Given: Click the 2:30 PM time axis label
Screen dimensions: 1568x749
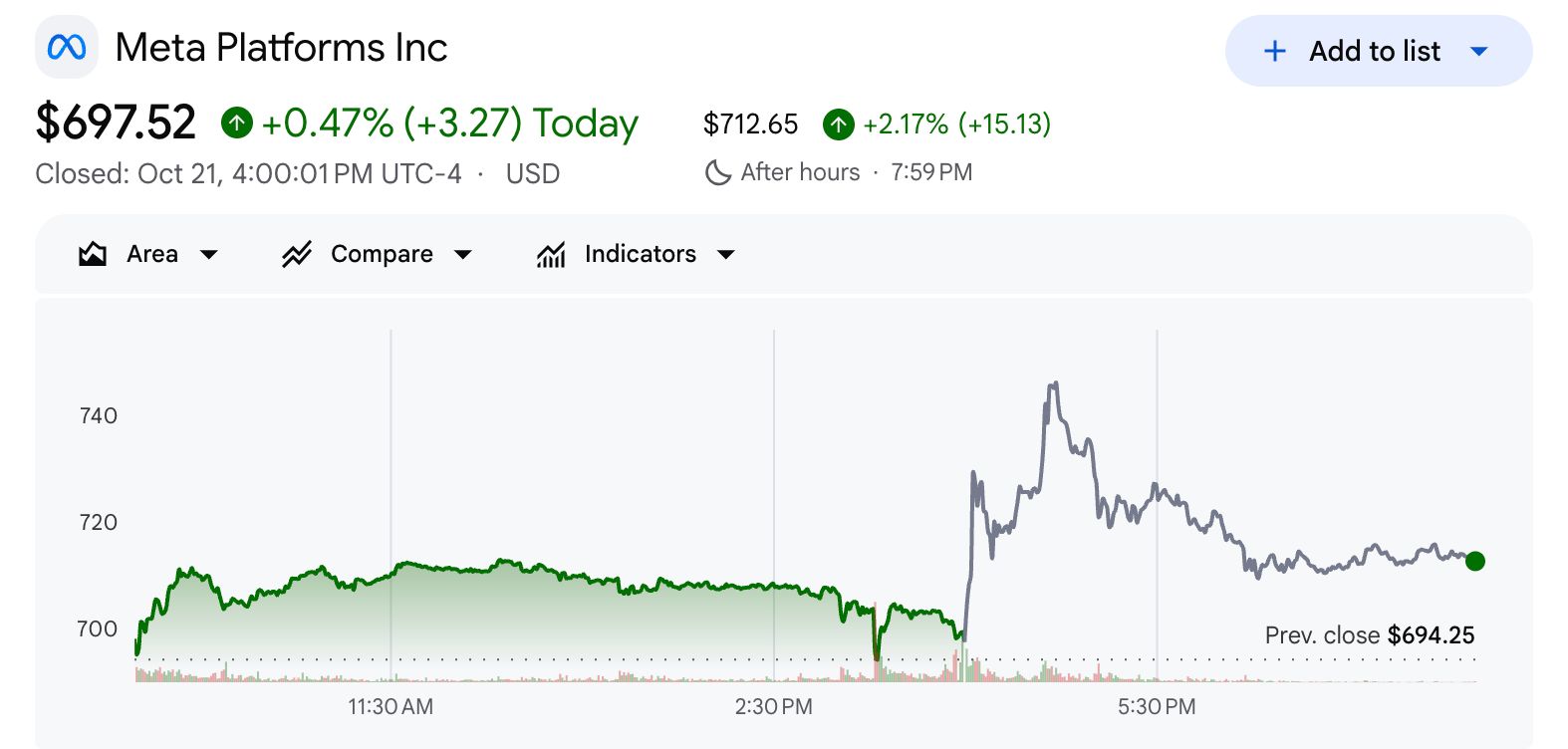Looking at the screenshot, I should pyautogui.click(x=773, y=707).
